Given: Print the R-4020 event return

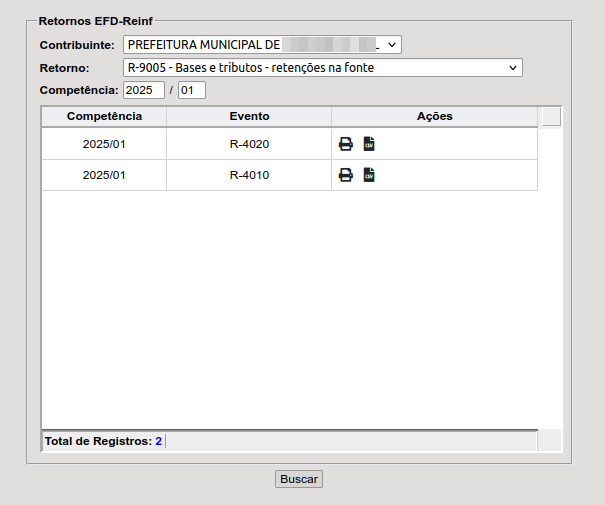Looking at the screenshot, I should [346, 144].
